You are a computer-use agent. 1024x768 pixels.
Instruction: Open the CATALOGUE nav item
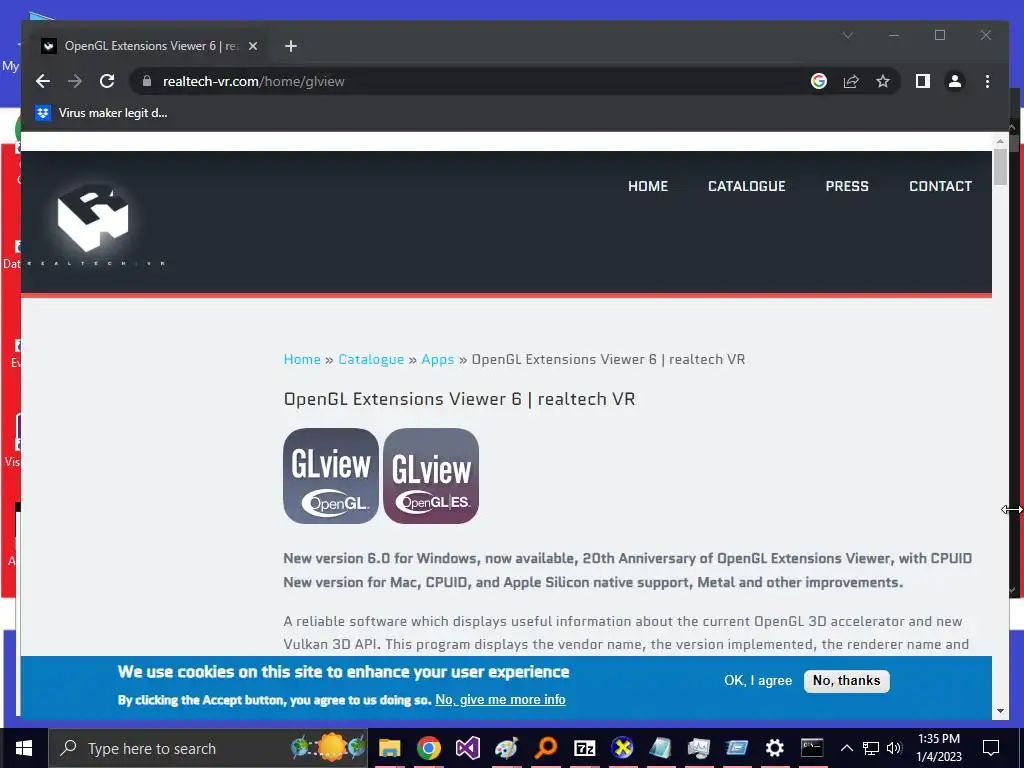(x=746, y=186)
